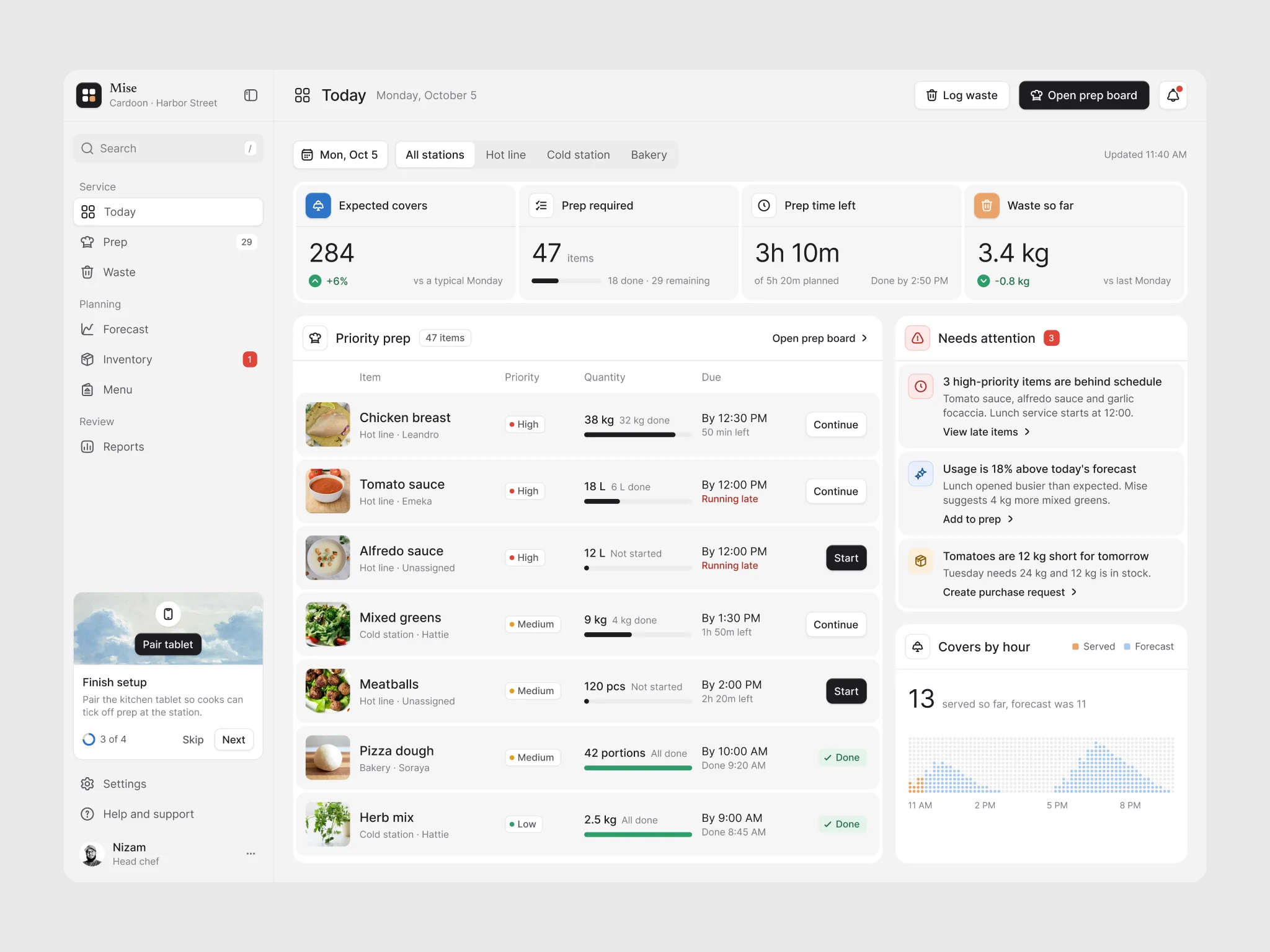Click the tablet icon on setup card
Image resolution: width=1270 pixels, height=952 pixels.
coord(168,614)
